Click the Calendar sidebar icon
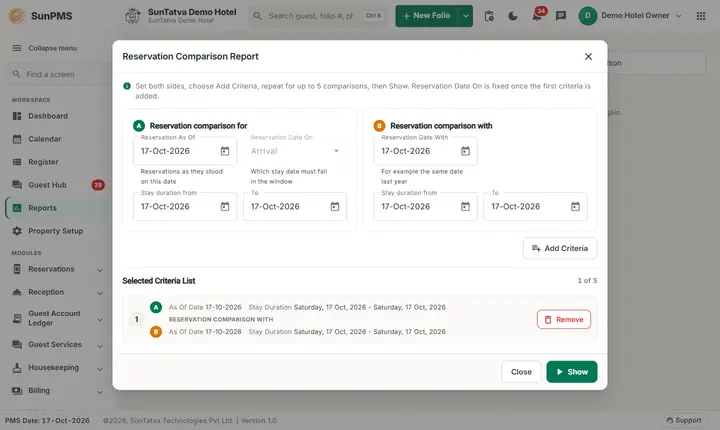 [x=17, y=139]
